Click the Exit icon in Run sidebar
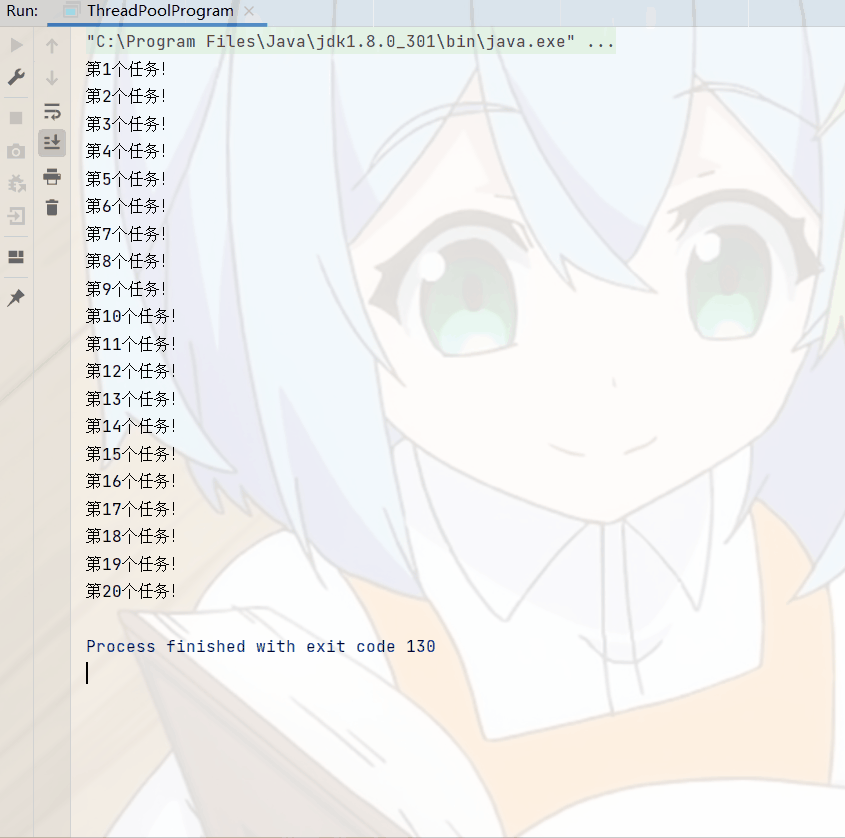The height and width of the screenshot is (838, 845). (16, 216)
